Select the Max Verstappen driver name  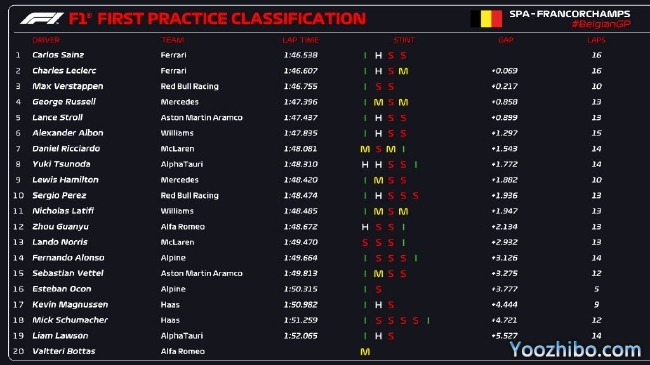coord(68,86)
